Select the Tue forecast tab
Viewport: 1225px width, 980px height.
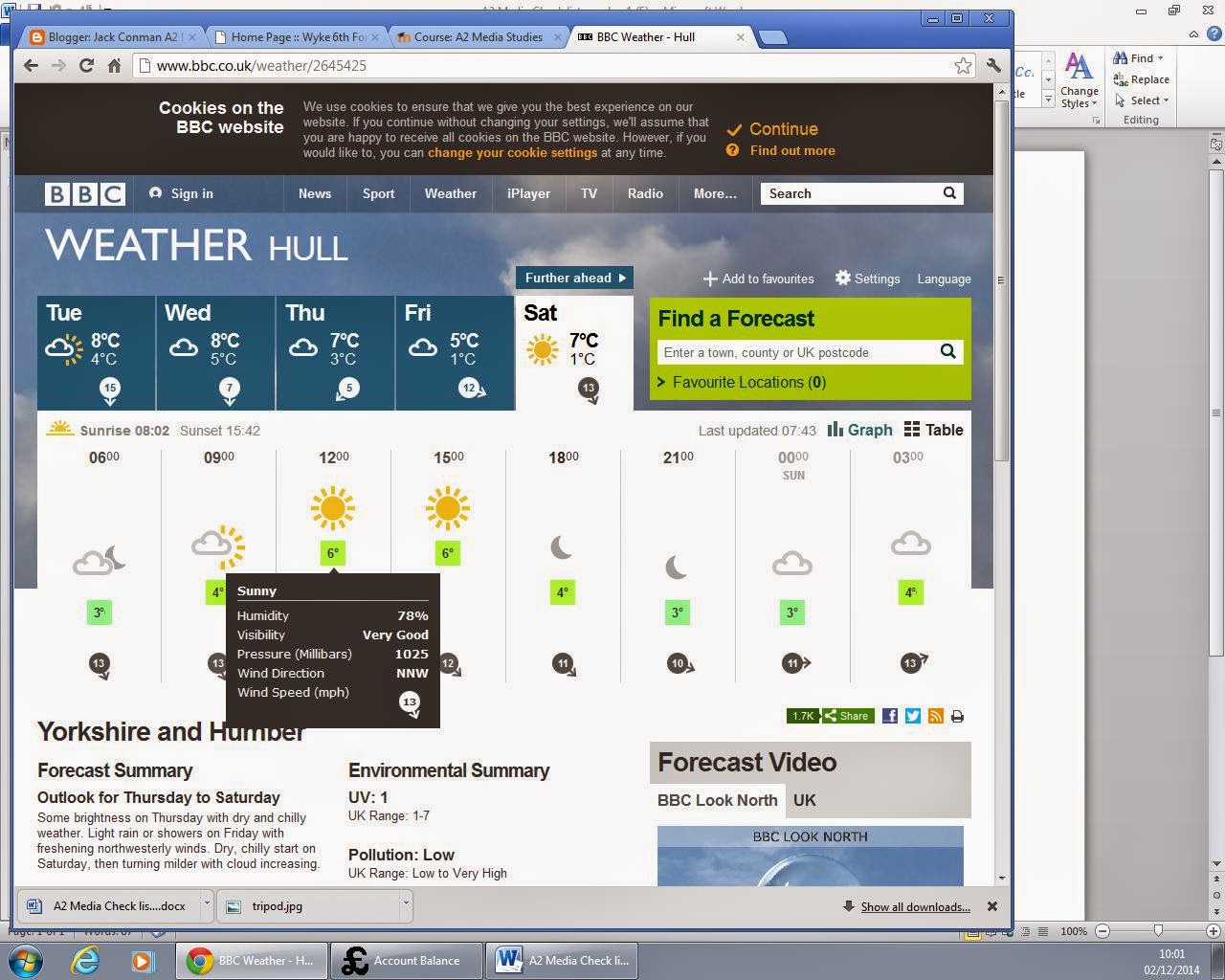coord(96,352)
